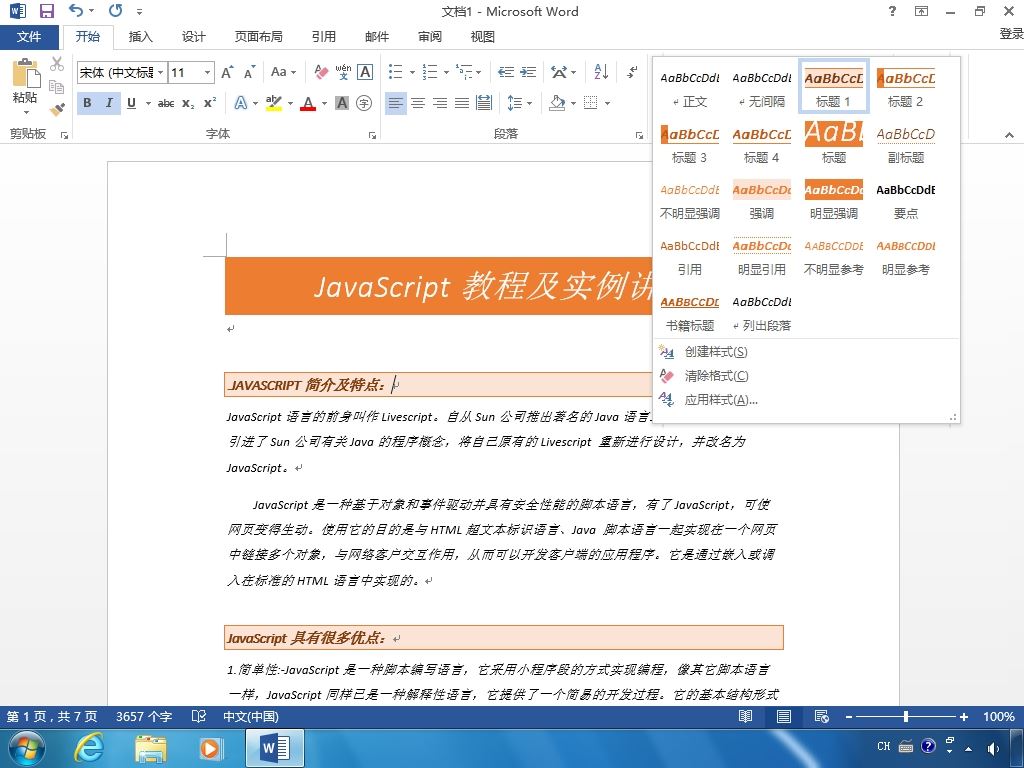Switch to the 插入 Insert tab
This screenshot has height=768, width=1024.
(x=140, y=37)
